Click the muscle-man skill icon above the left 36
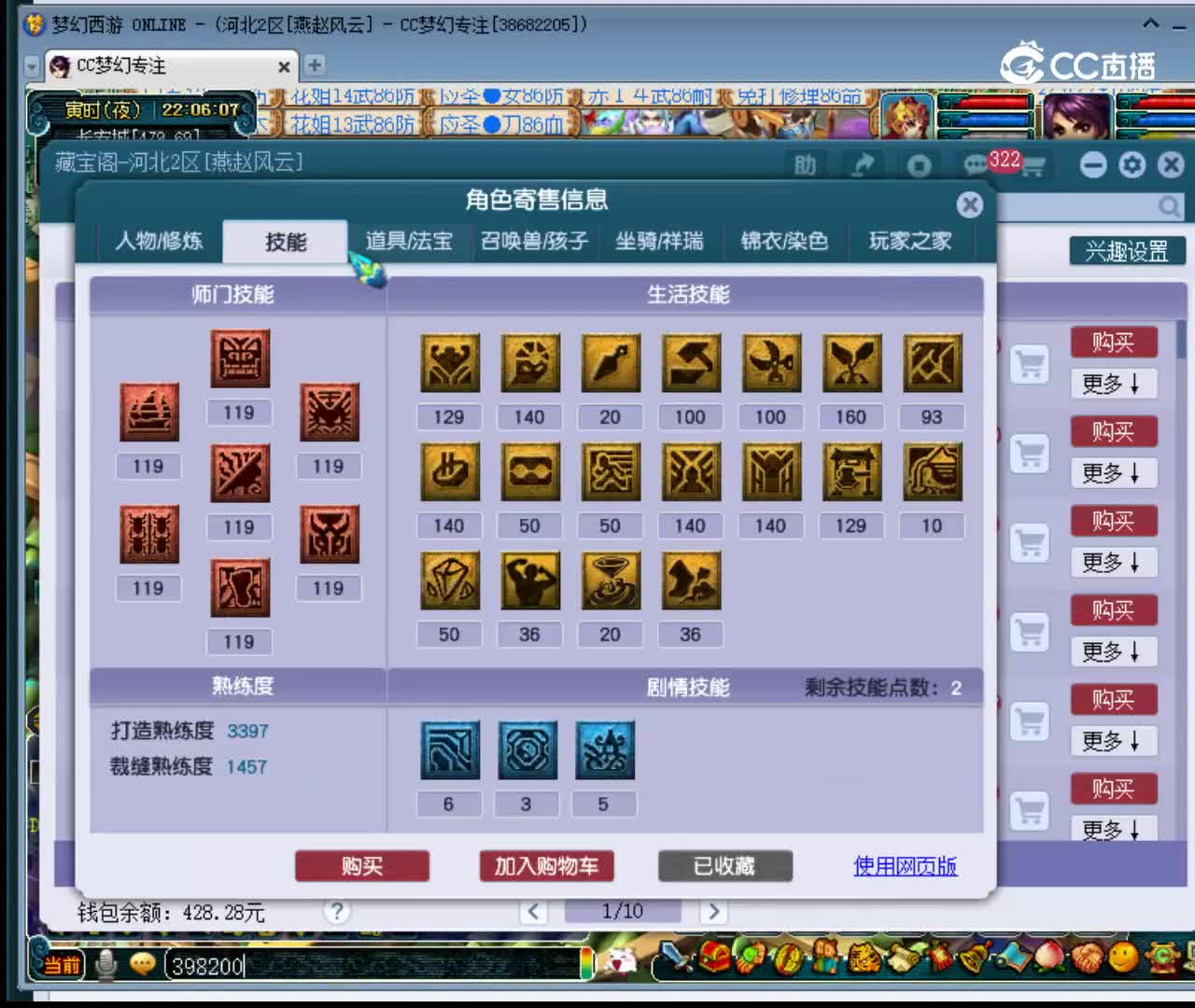 (530, 581)
